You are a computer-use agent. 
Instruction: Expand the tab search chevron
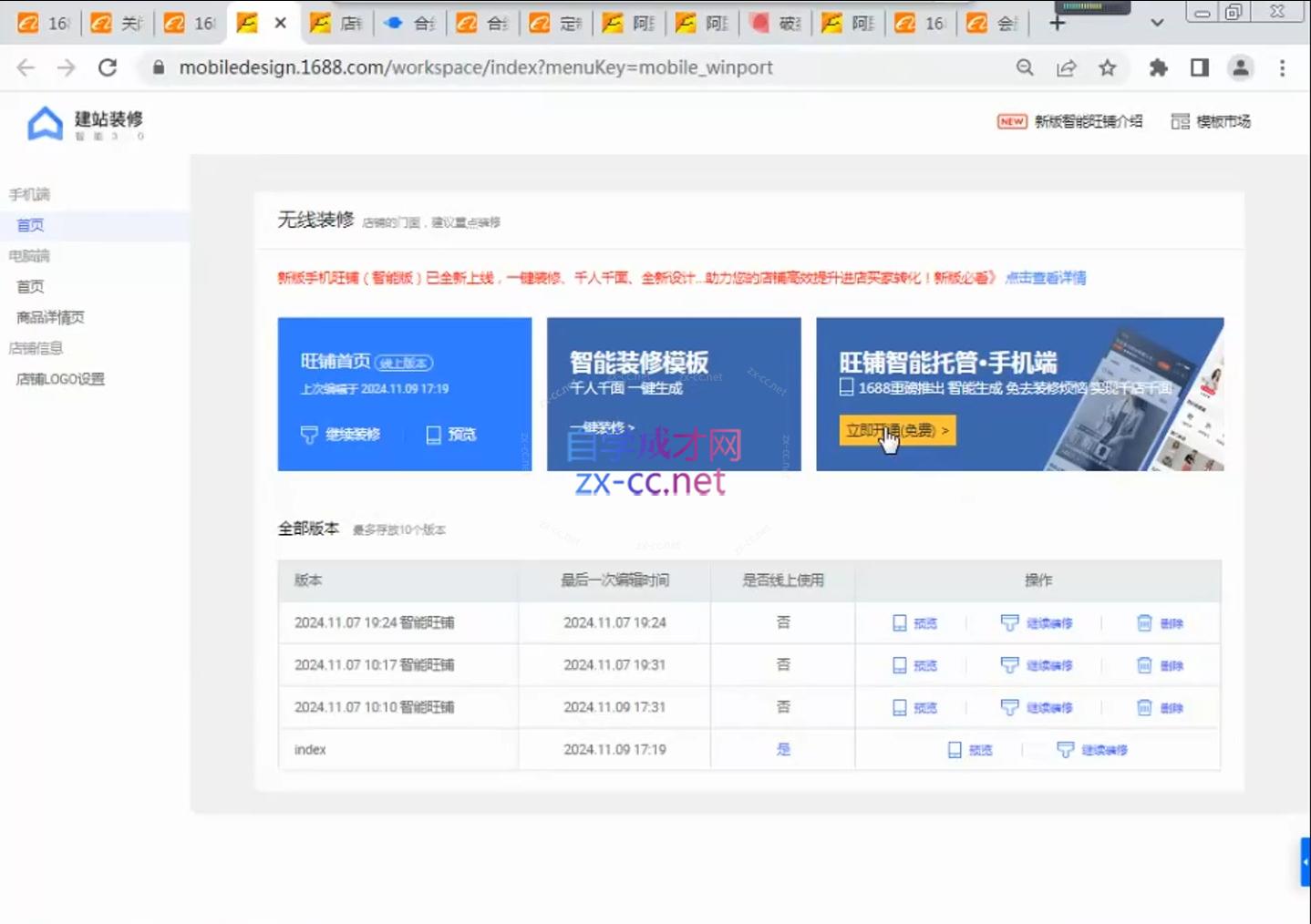[1157, 23]
